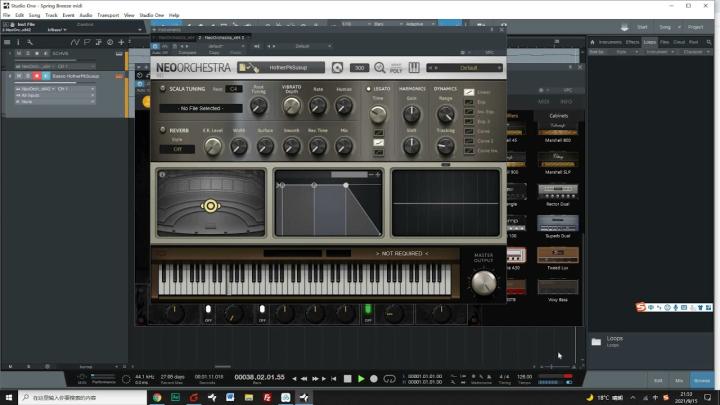This screenshot has width=720, height=405.
Task: Open the Mix view button
Action: [x=679, y=381]
